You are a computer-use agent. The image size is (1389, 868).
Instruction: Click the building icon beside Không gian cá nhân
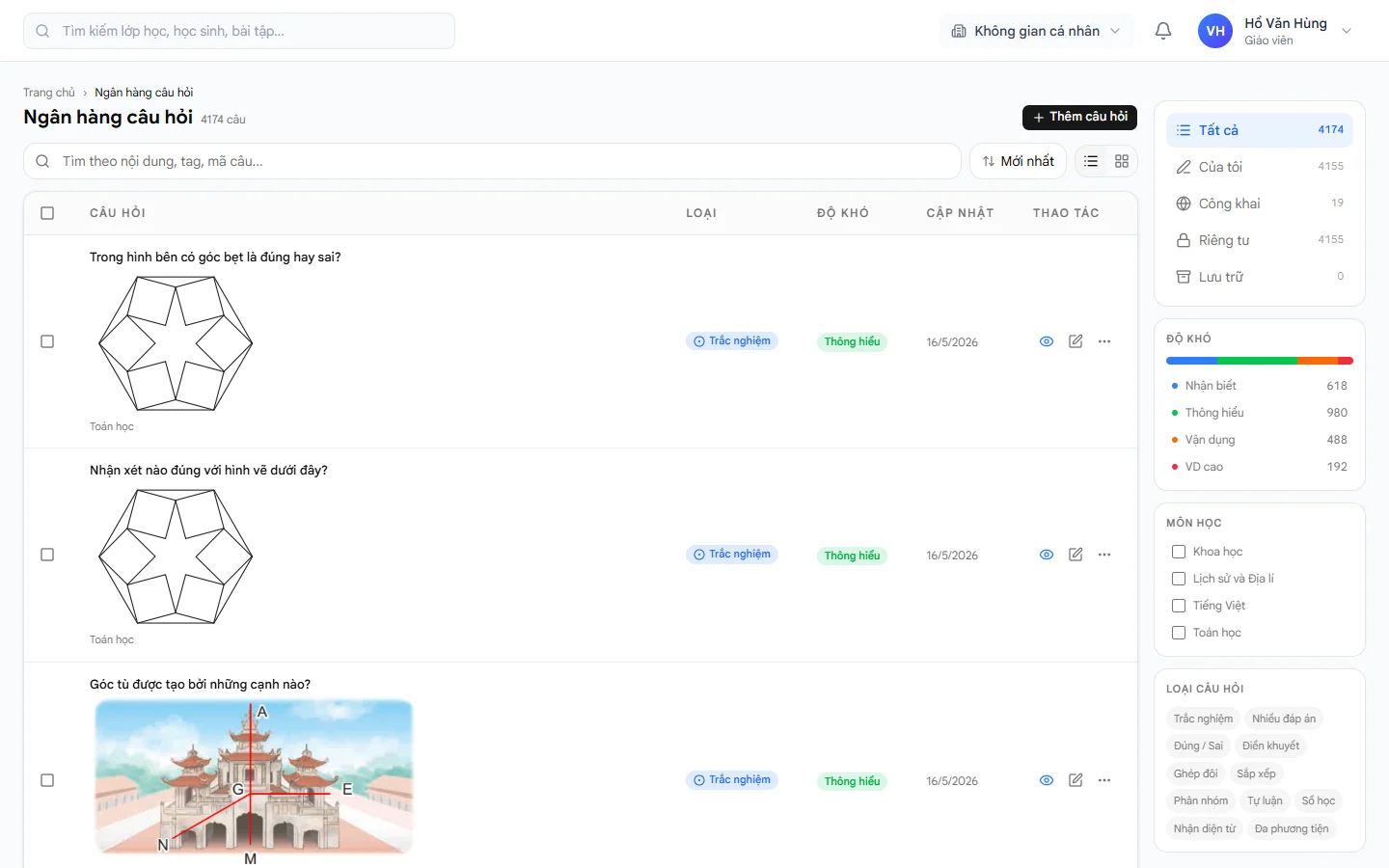(959, 31)
